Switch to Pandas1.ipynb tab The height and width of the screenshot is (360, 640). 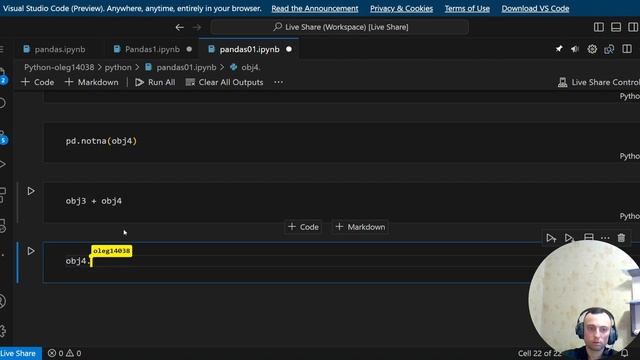point(152,49)
